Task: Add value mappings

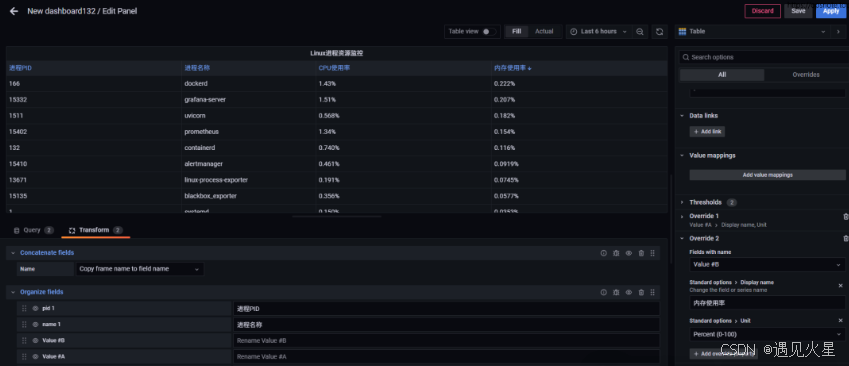Action: 767,175
